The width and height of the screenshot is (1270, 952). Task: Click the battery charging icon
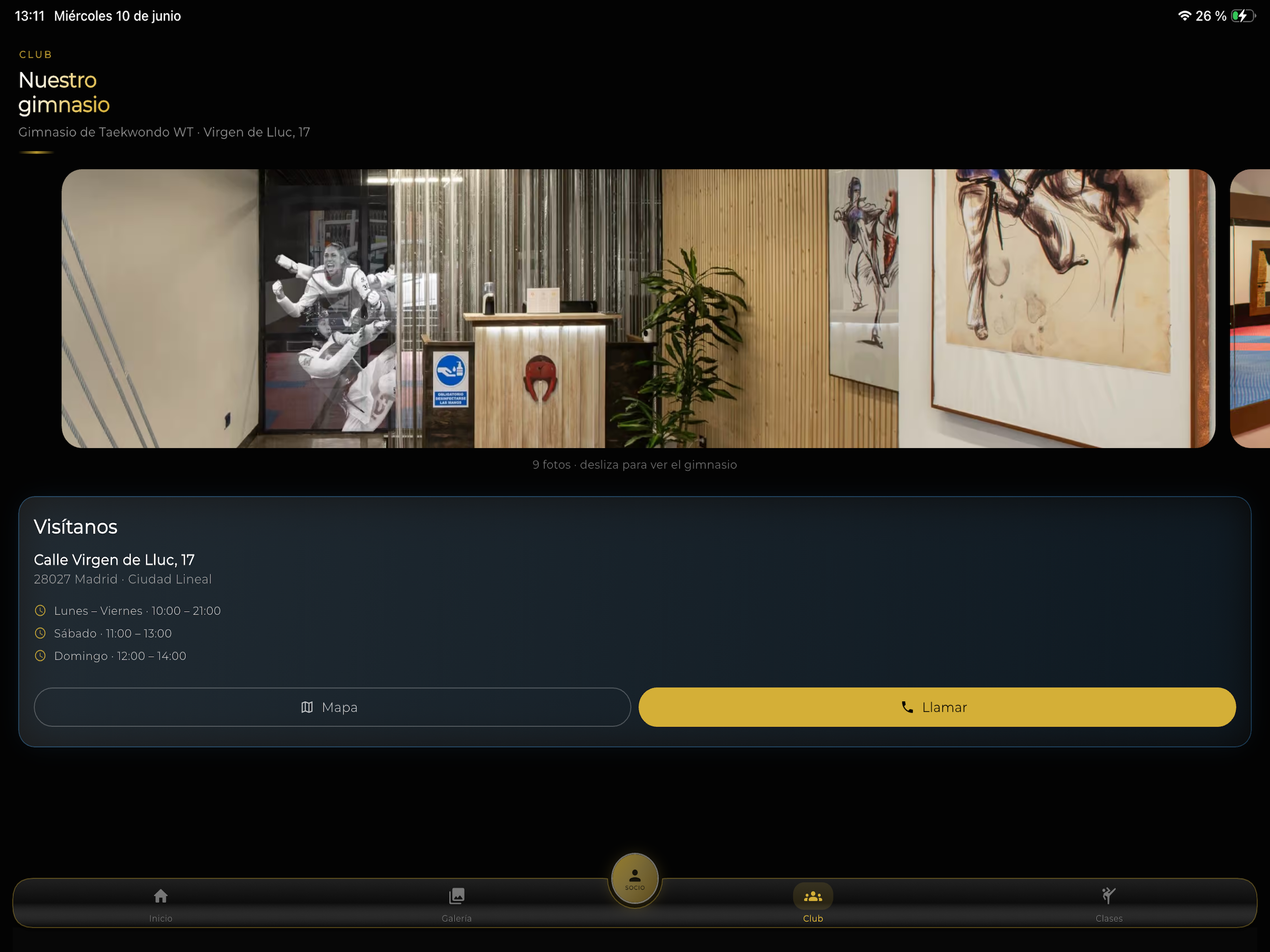coord(1243,15)
